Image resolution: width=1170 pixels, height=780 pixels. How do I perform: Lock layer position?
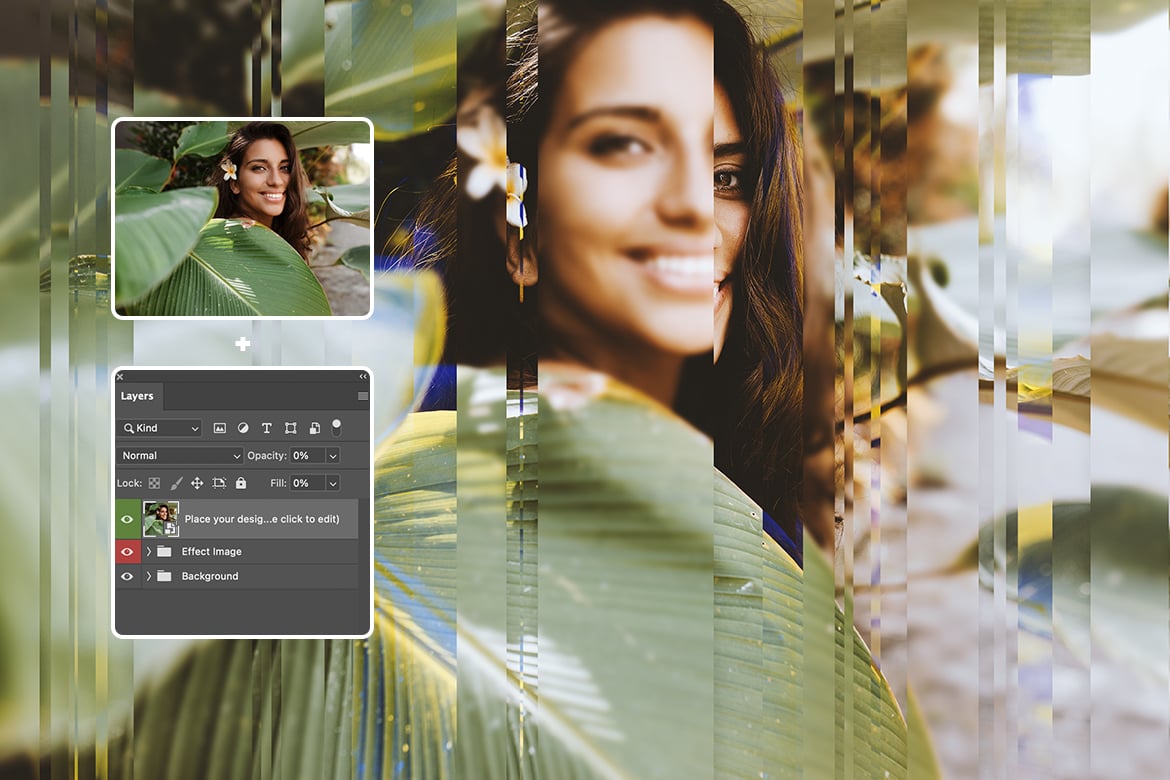click(x=197, y=483)
